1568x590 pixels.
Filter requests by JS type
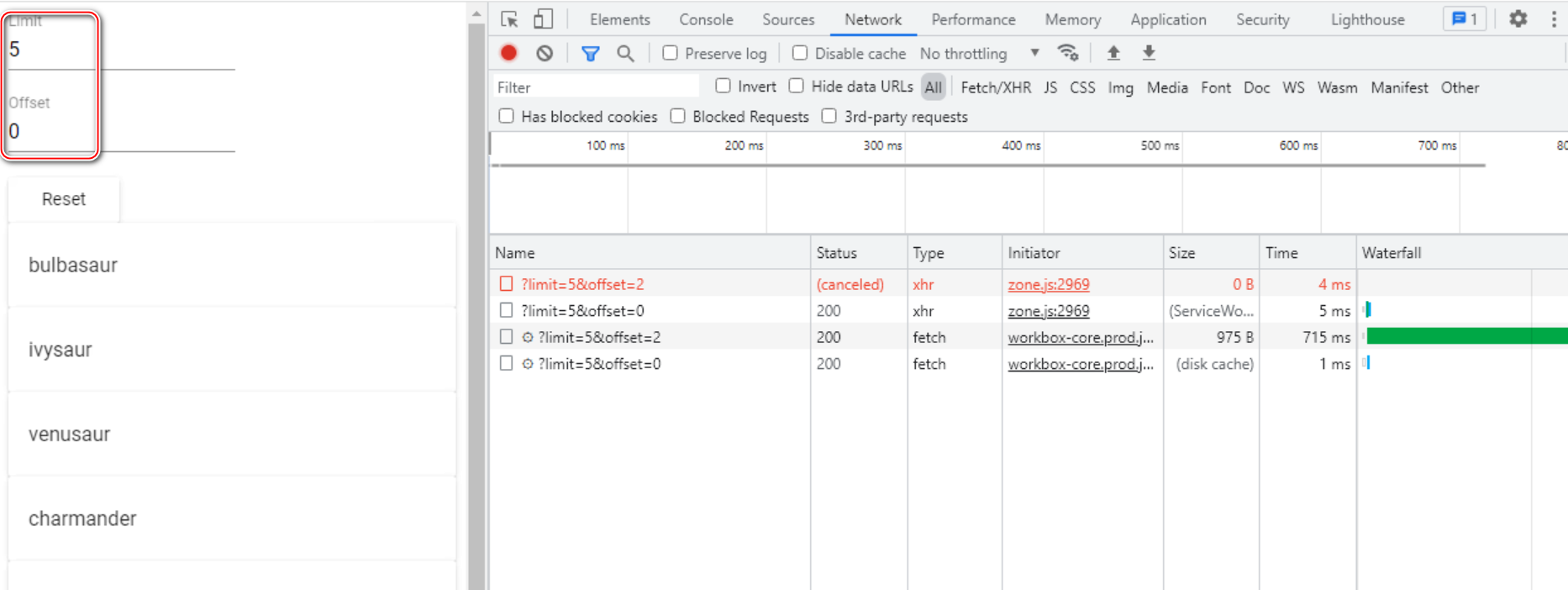[1050, 87]
